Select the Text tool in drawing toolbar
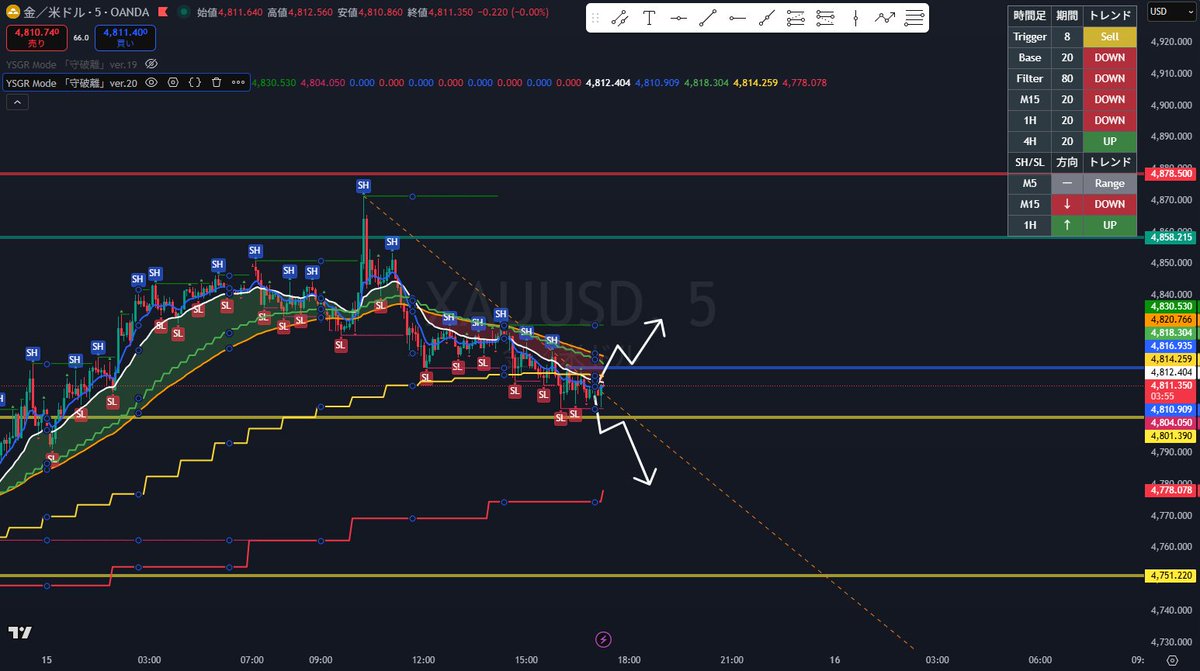This screenshot has width=1200, height=671. pyautogui.click(x=649, y=18)
